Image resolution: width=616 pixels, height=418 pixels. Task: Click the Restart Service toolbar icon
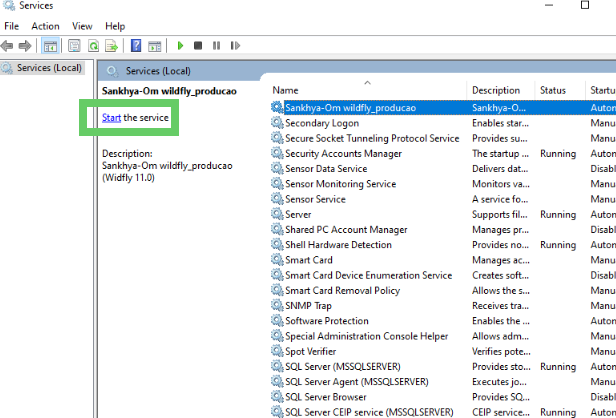coord(235,46)
